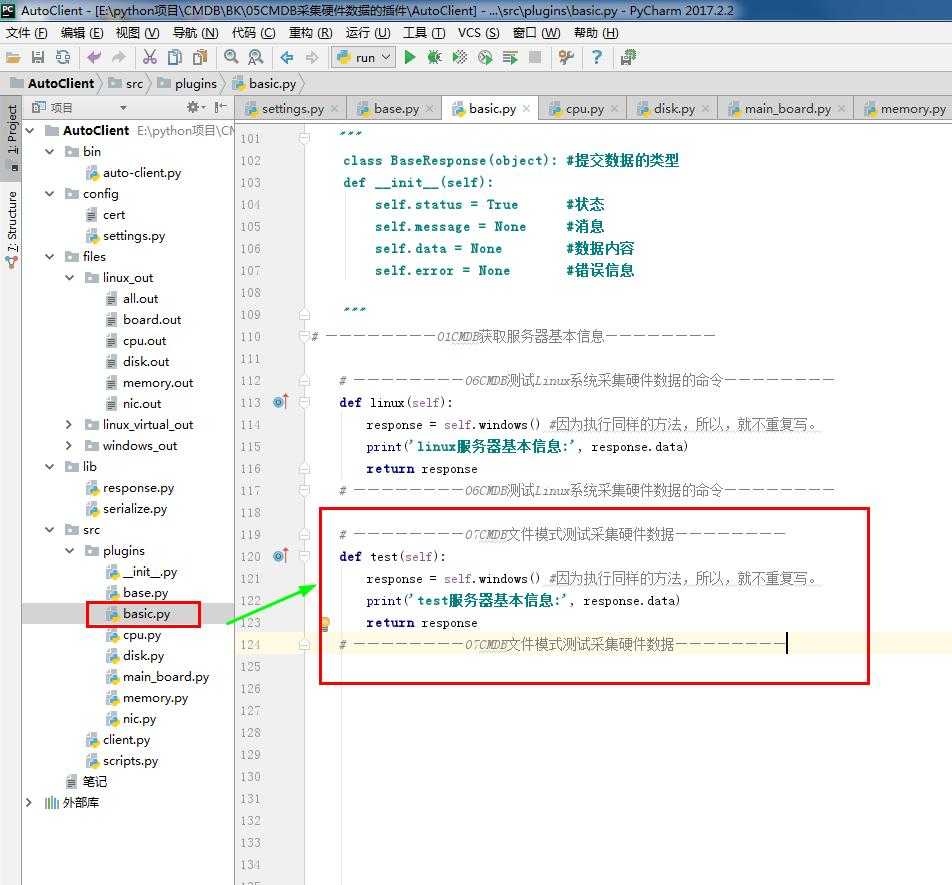Click override marker beside def linux
Screen dimensions: 952x885
pos(280,402)
